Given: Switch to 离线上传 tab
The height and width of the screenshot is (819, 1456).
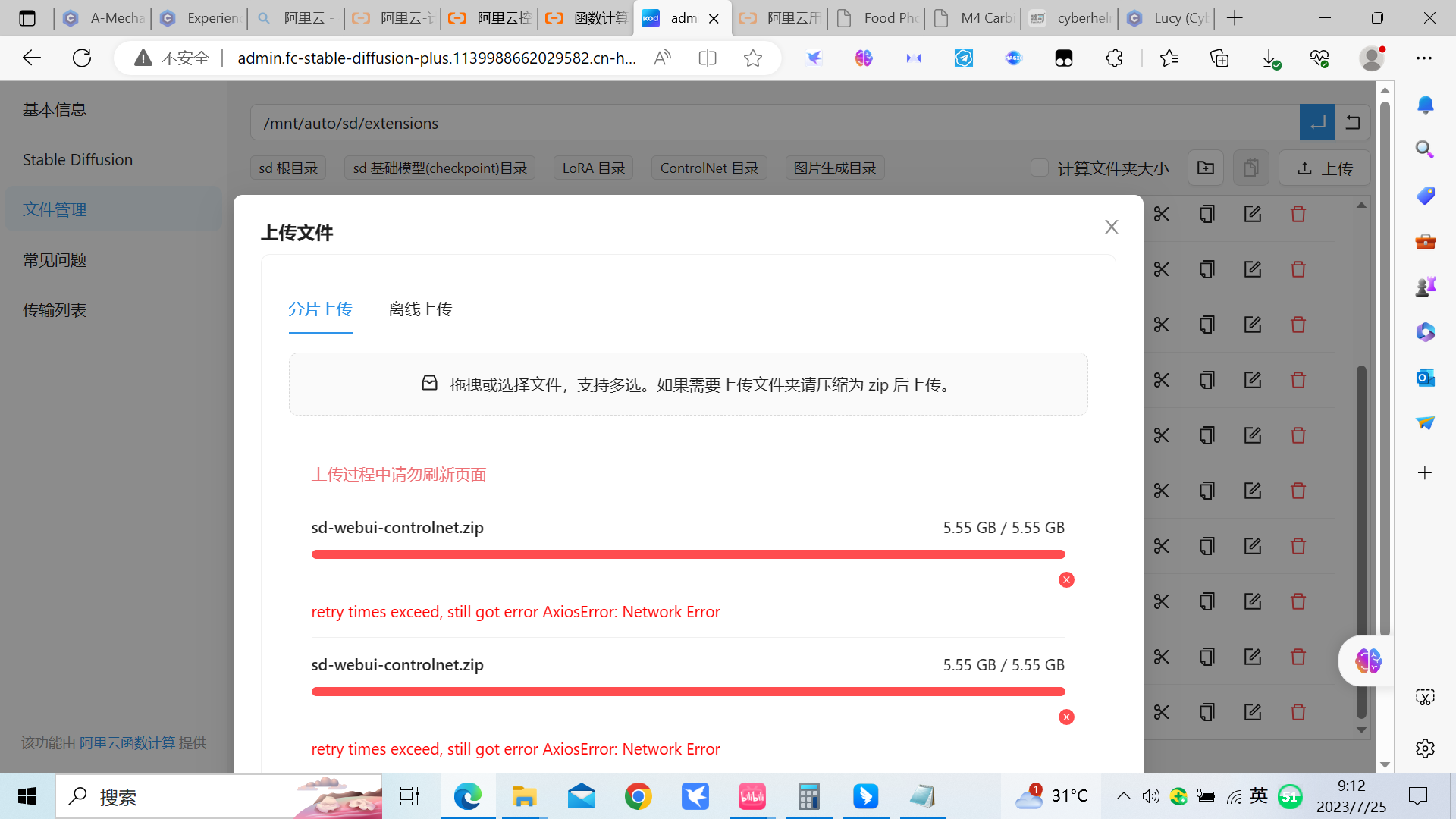Looking at the screenshot, I should (420, 309).
